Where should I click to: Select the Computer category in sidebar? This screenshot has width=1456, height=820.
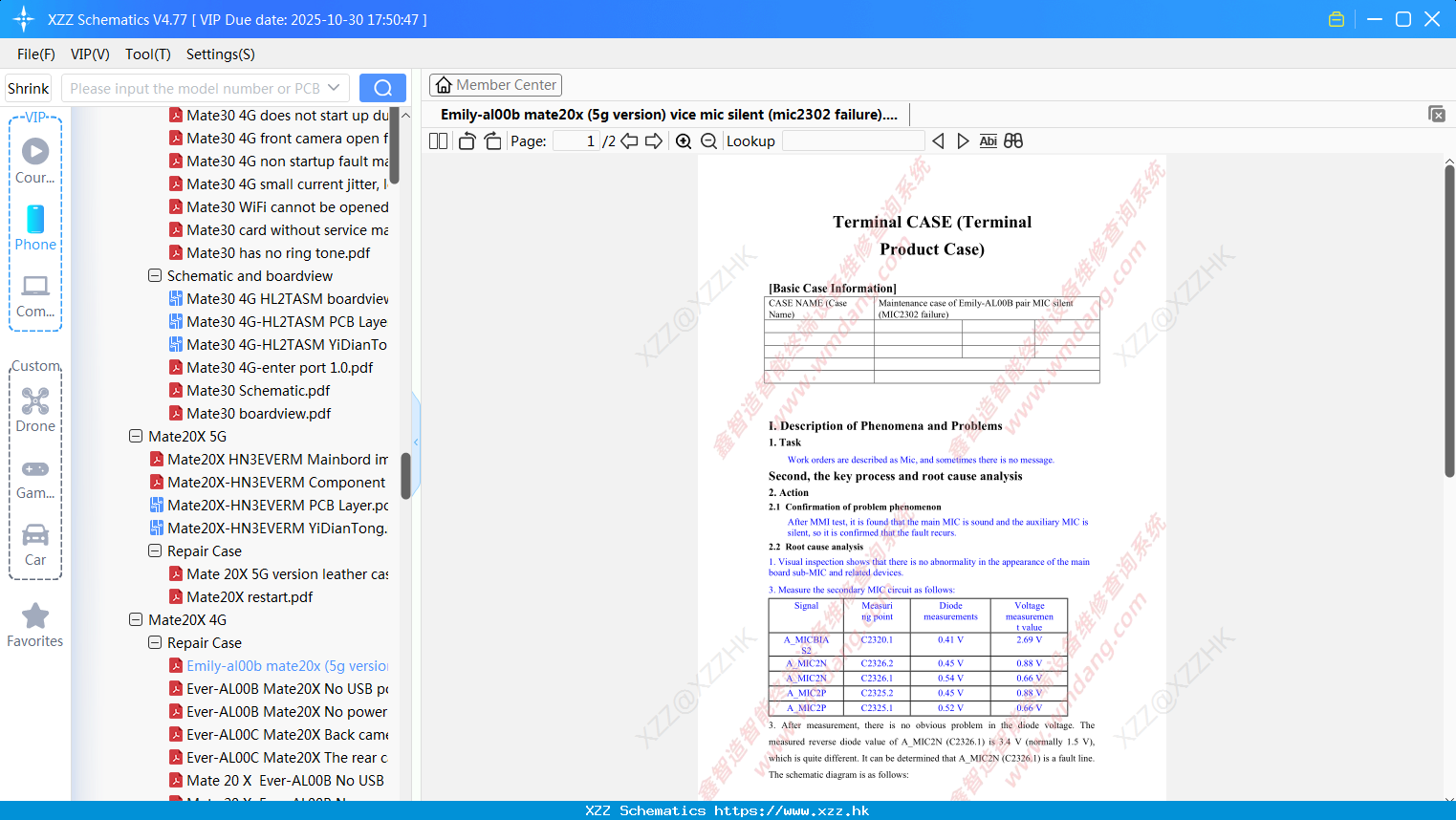[35, 295]
